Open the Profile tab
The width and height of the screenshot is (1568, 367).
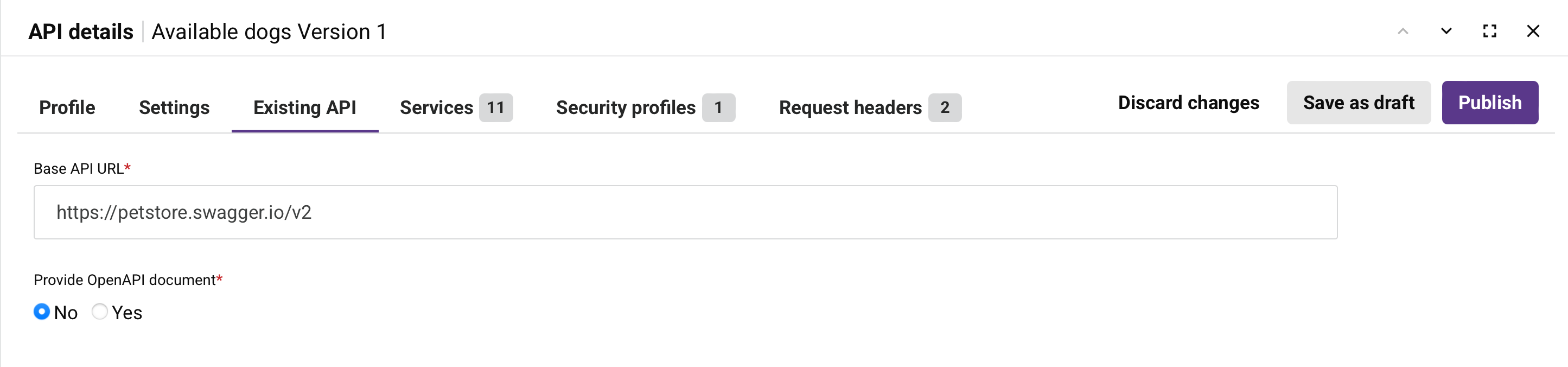click(x=67, y=107)
